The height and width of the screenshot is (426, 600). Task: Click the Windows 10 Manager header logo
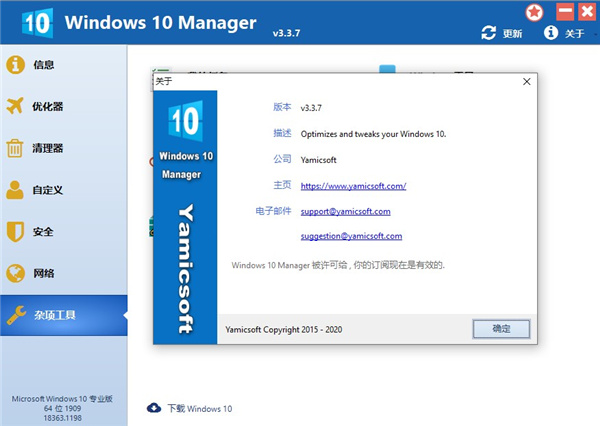(37, 23)
